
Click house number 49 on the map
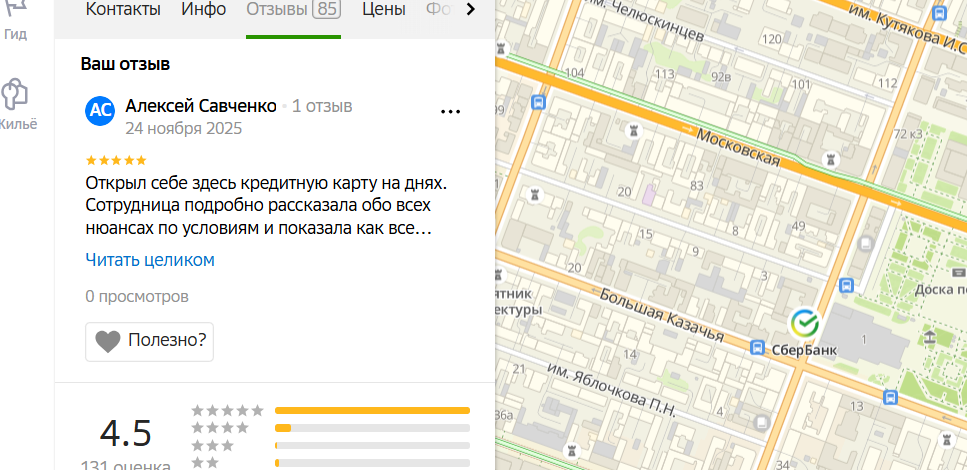(799, 226)
